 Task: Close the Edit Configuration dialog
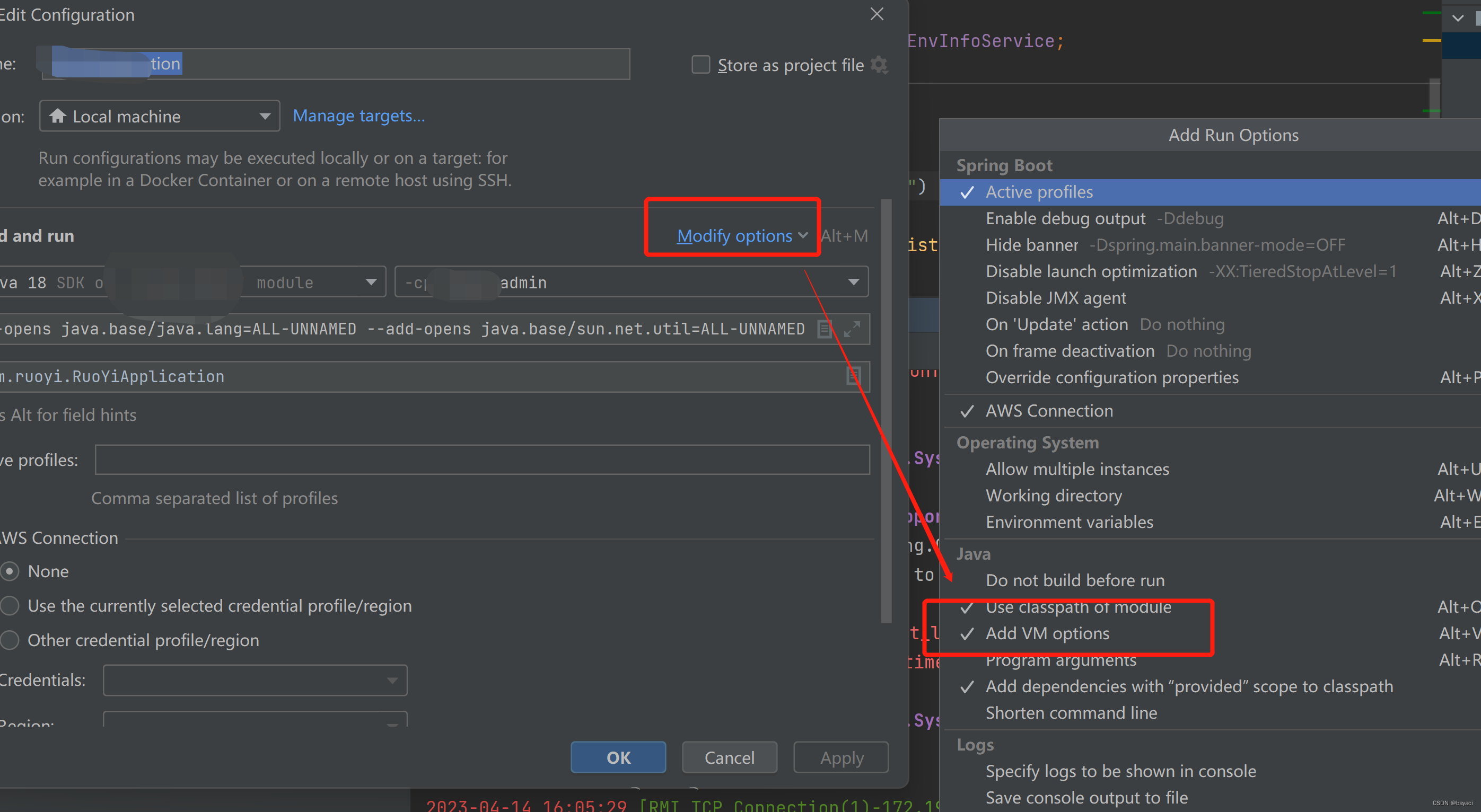coord(877,14)
